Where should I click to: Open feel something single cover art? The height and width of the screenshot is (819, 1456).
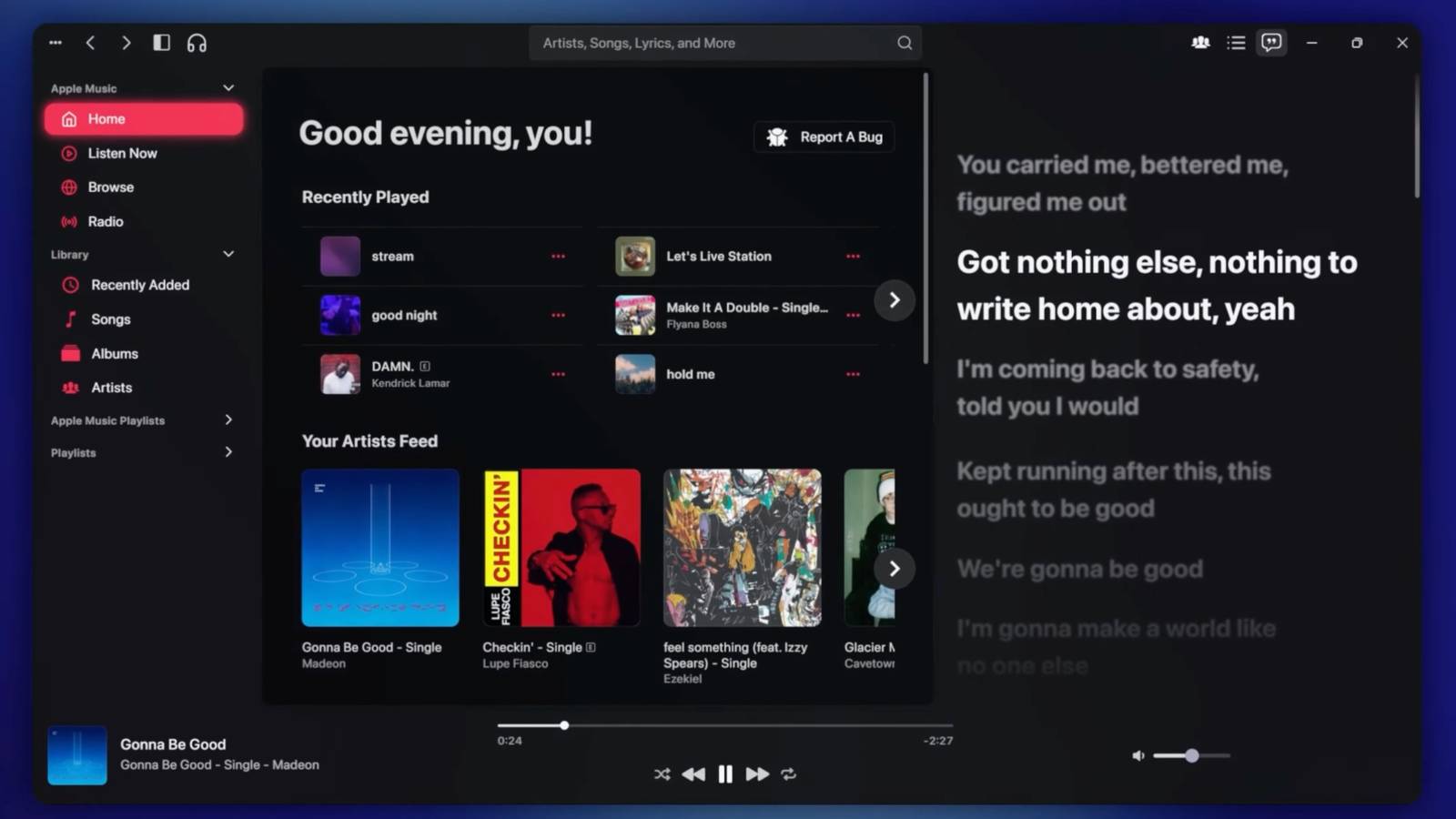(743, 548)
